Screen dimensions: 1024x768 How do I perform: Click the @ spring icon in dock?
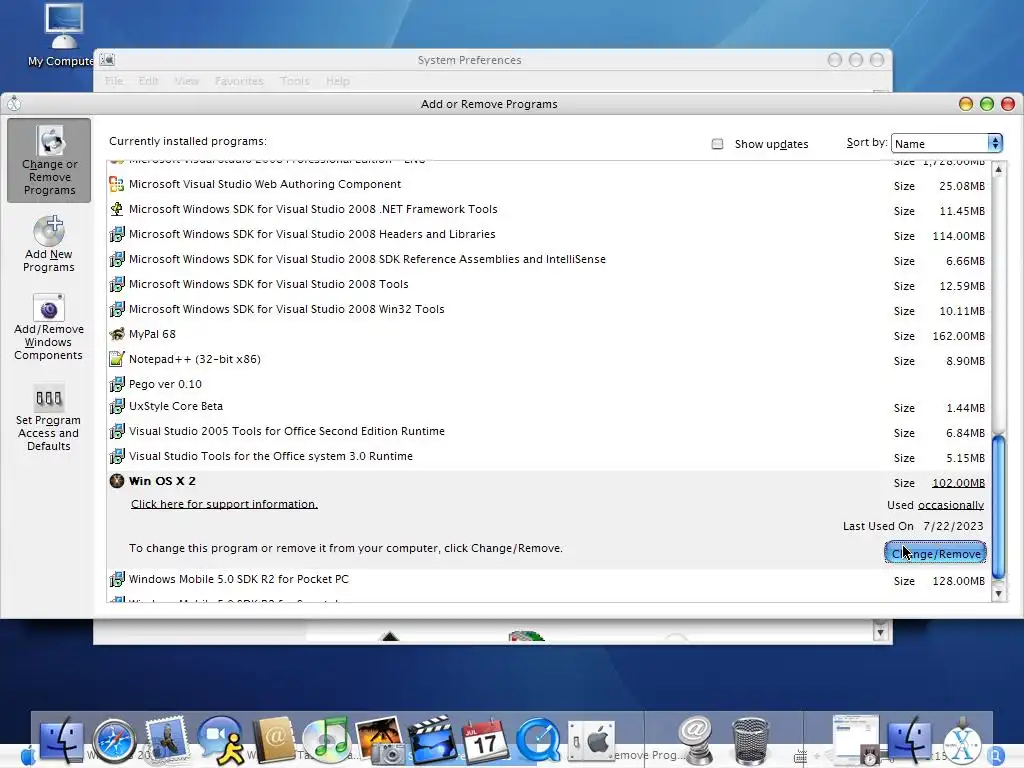click(695, 741)
